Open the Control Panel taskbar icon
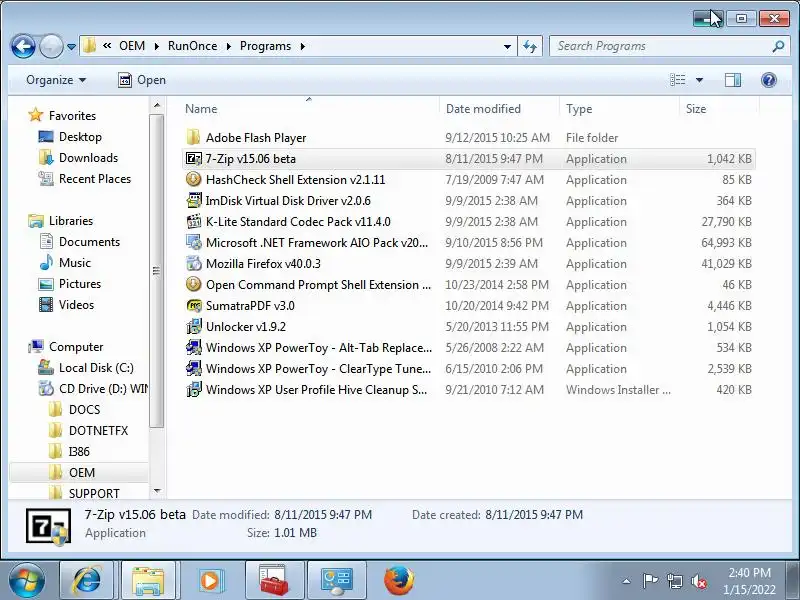The height and width of the screenshot is (600, 800). coord(337,580)
